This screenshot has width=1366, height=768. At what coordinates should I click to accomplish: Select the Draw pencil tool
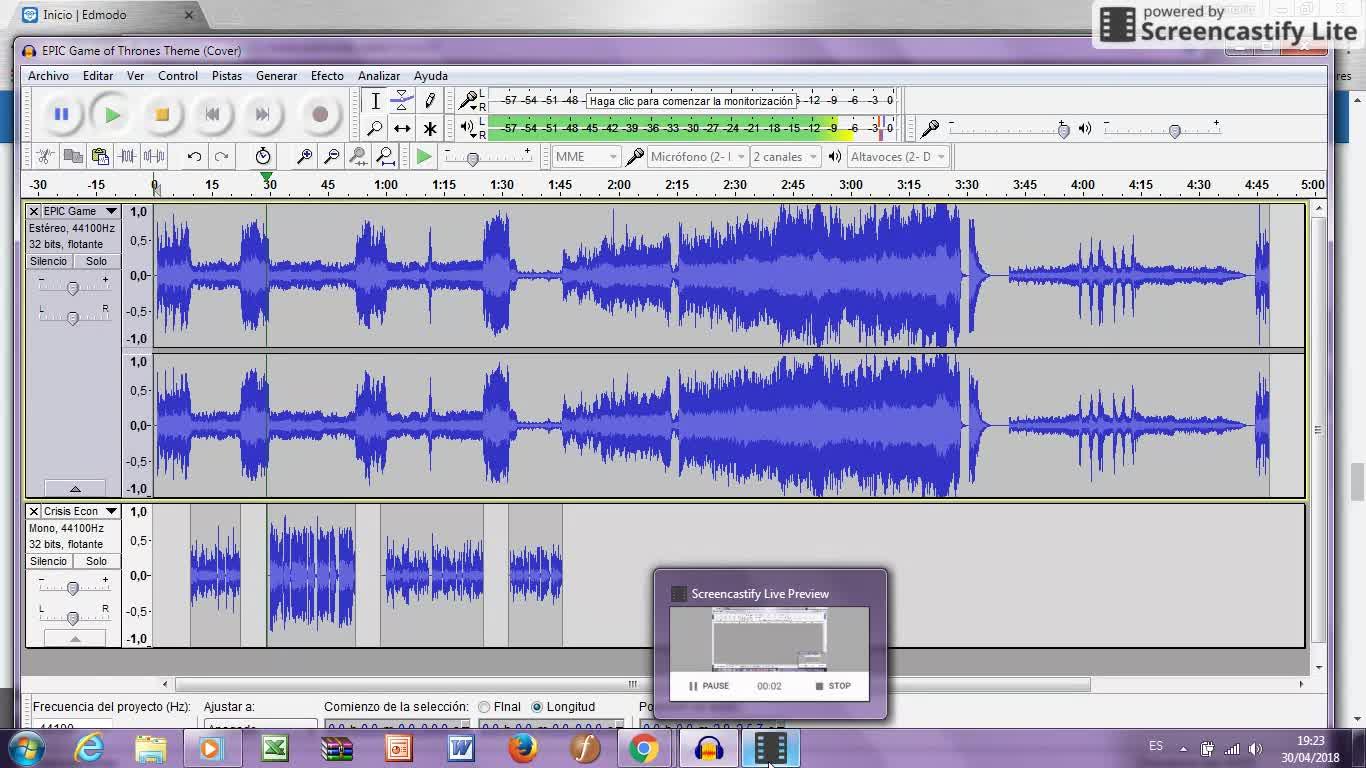tap(430, 100)
